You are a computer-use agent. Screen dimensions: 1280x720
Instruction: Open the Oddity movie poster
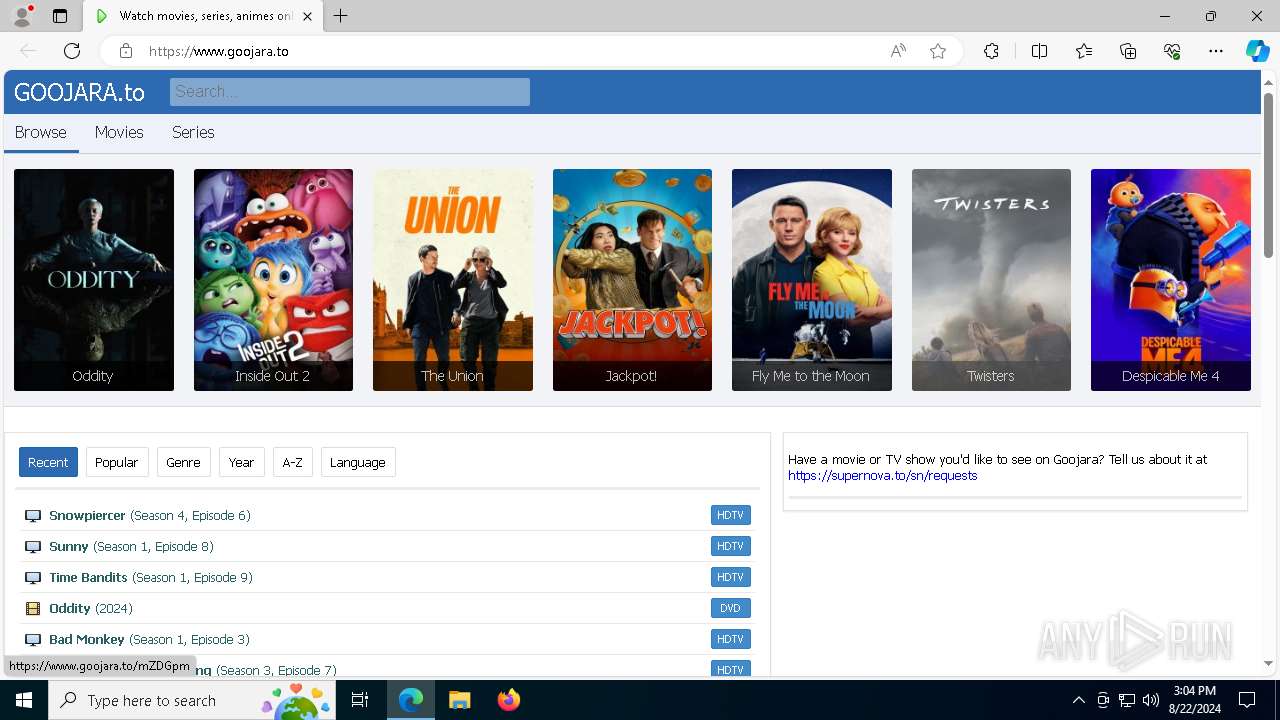coord(94,280)
